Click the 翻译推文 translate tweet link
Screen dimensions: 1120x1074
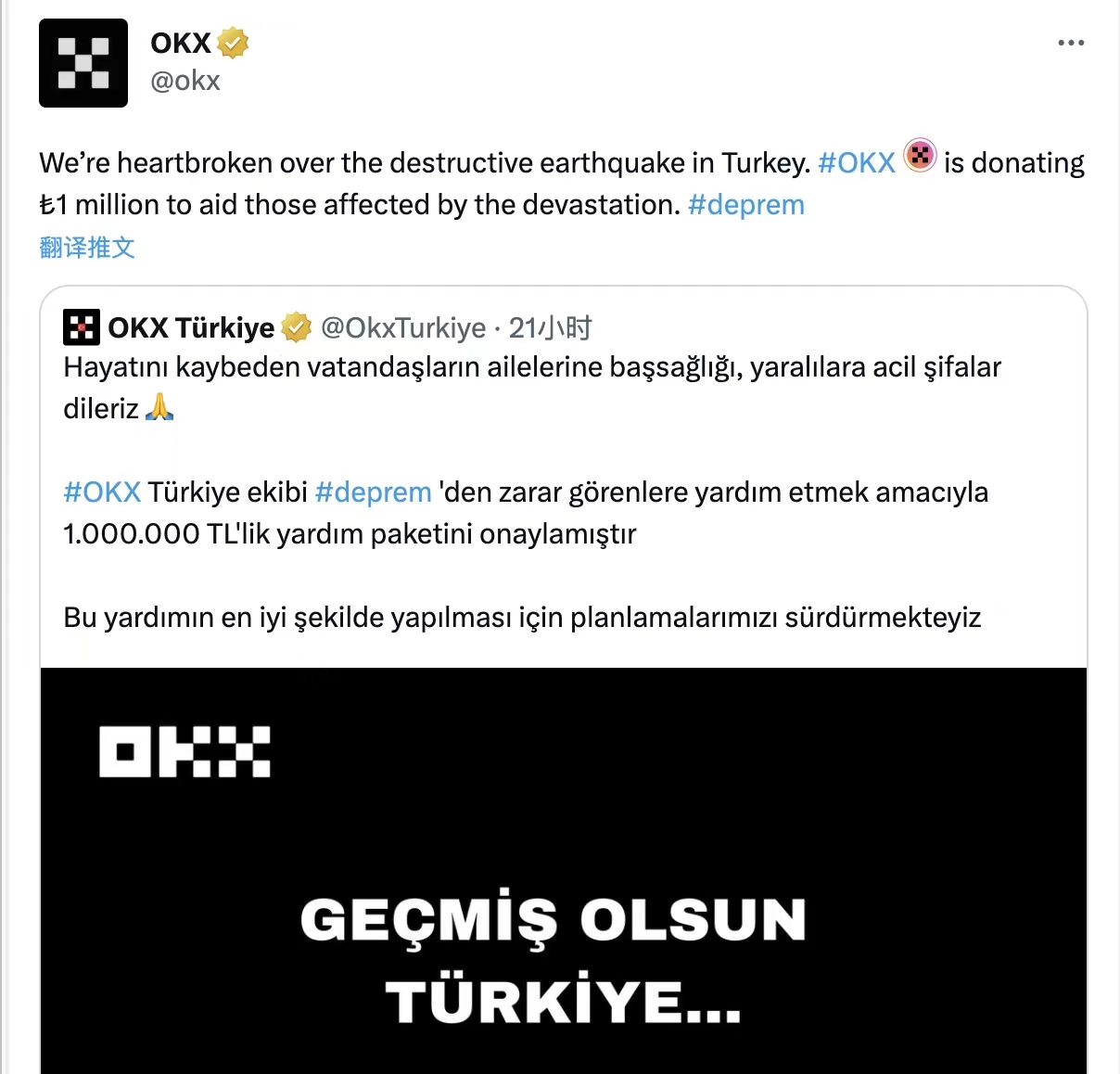pos(87,247)
